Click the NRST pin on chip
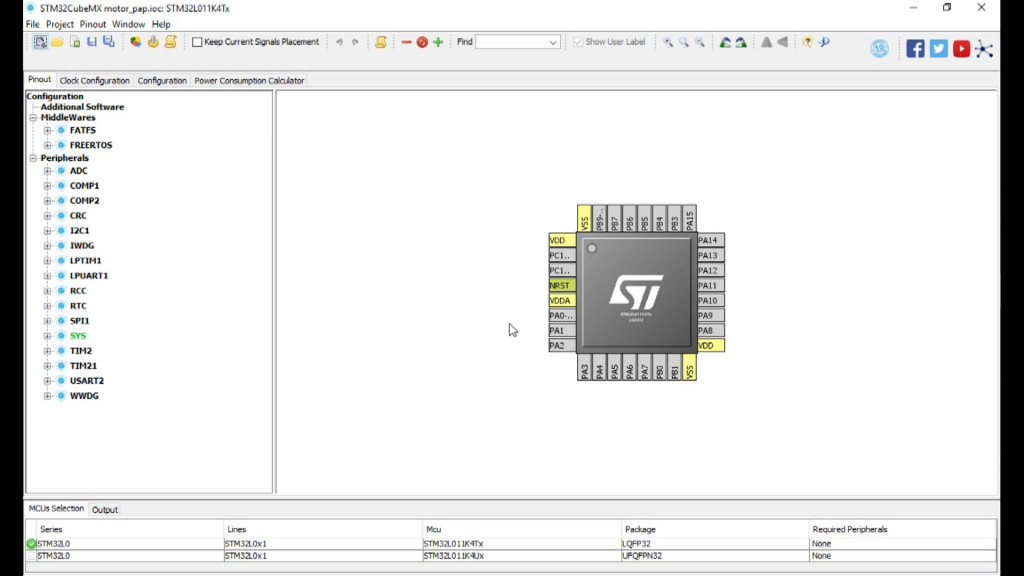The image size is (1024, 576). point(561,286)
